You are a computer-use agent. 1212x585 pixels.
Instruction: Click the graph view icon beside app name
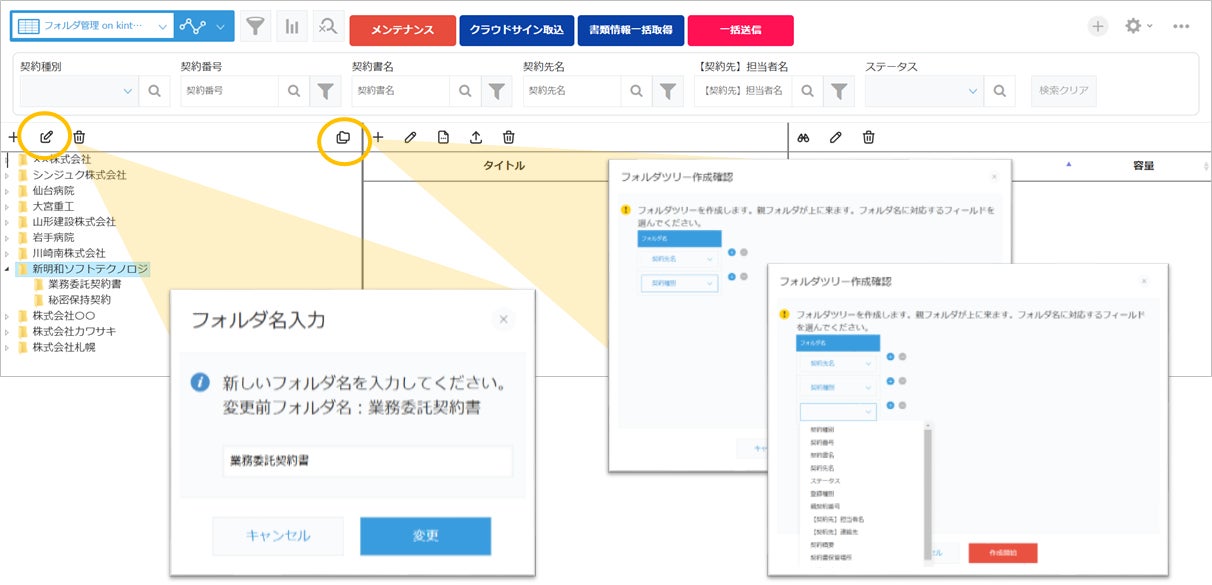click(x=192, y=27)
